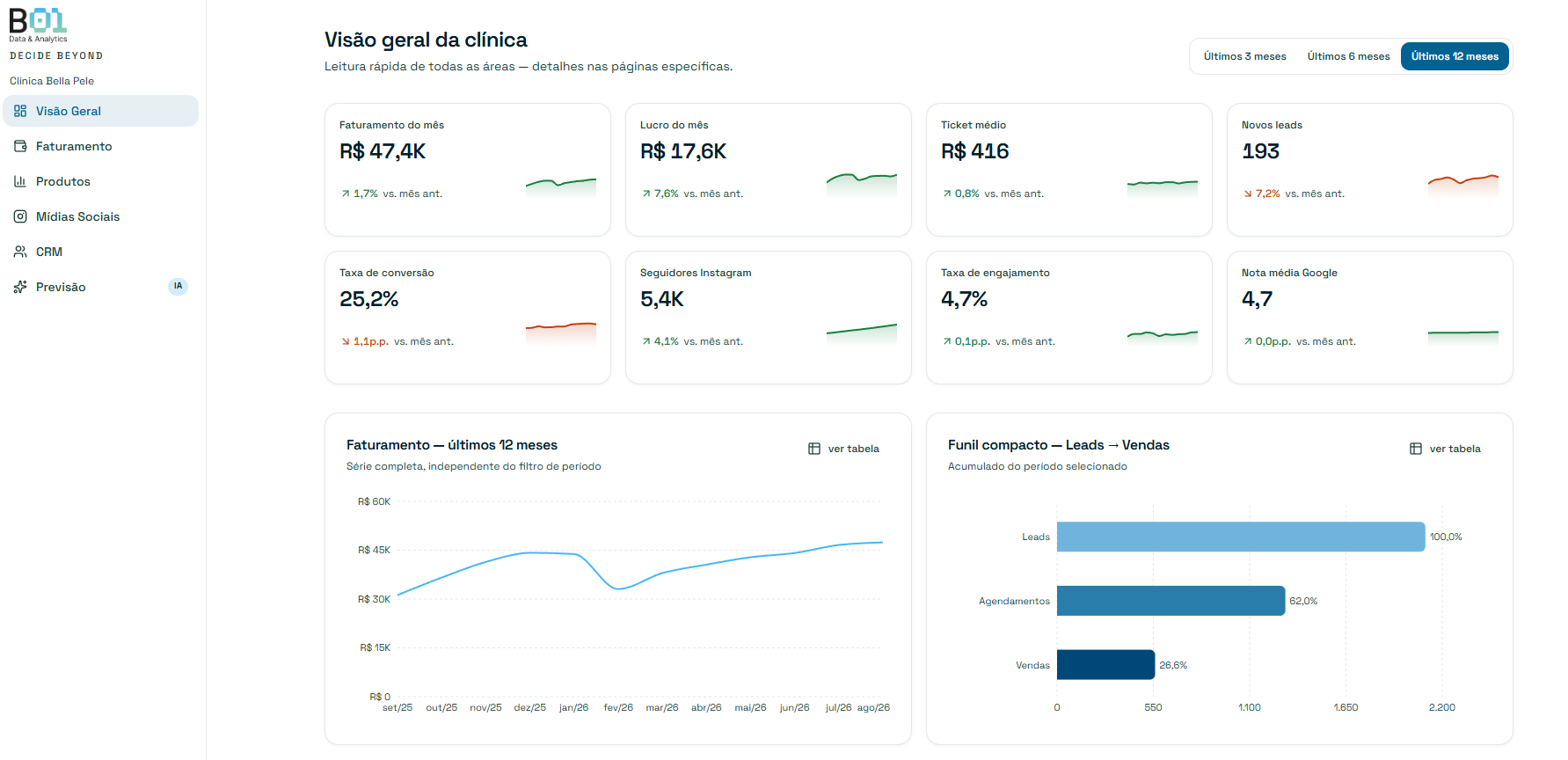Click ver tabela on Faturamento chart
Viewport: 1568px width, 760px height.
point(844,449)
